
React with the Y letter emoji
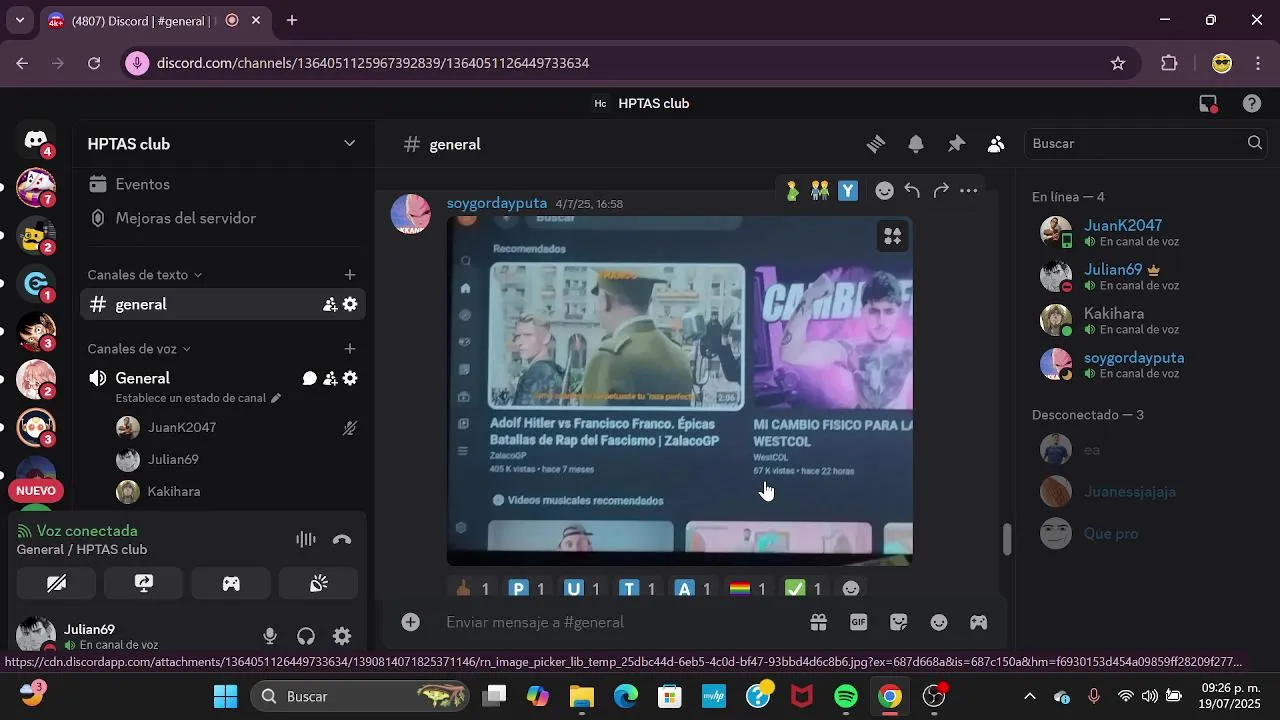(x=848, y=190)
